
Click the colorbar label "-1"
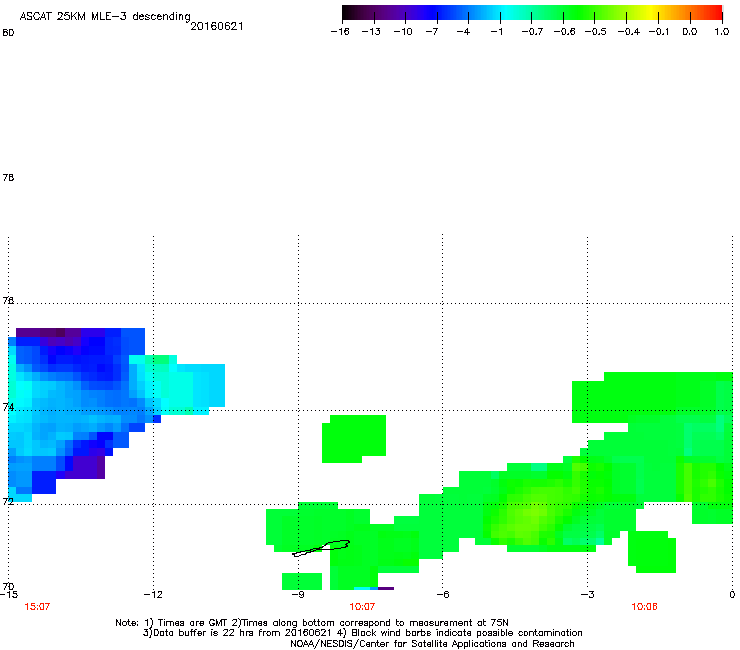pos(496,32)
